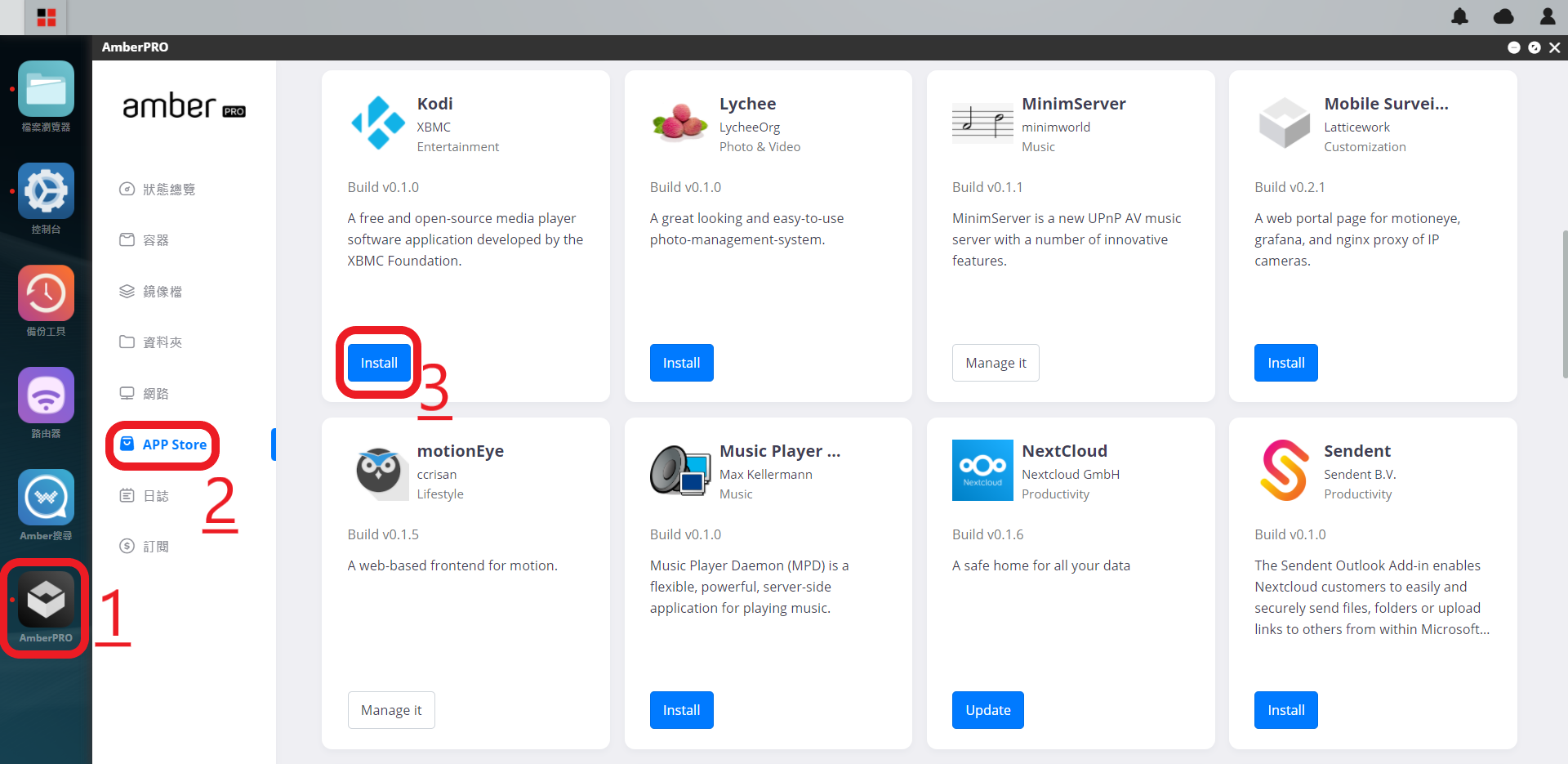This screenshot has height=764, width=1568.
Task: Open the control panel gear icon
Action: 46,191
